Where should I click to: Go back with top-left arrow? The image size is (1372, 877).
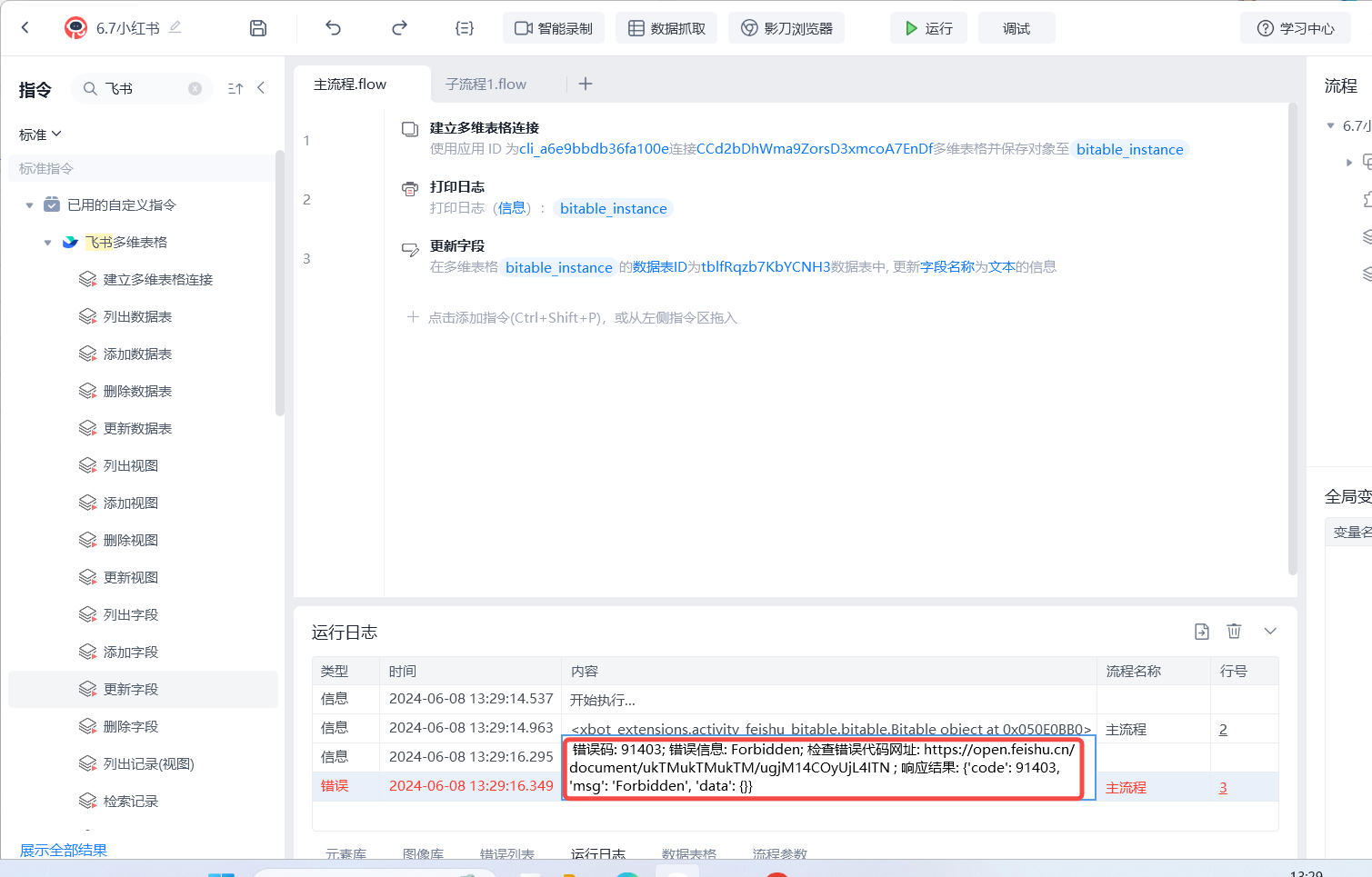pyautogui.click(x=25, y=28)
